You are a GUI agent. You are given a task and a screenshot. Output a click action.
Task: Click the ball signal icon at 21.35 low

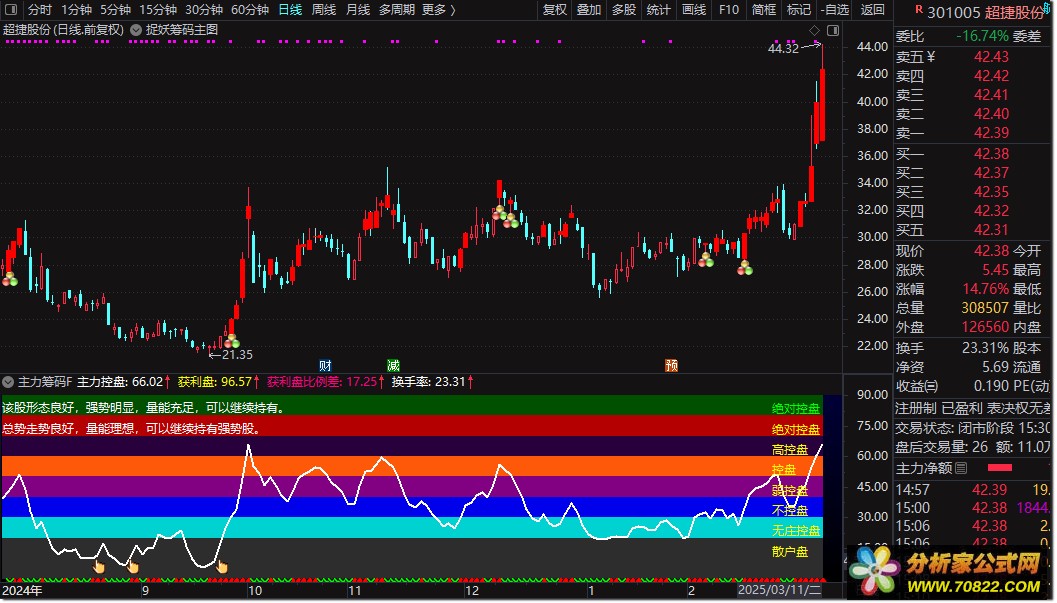click(x=231, y=341)
